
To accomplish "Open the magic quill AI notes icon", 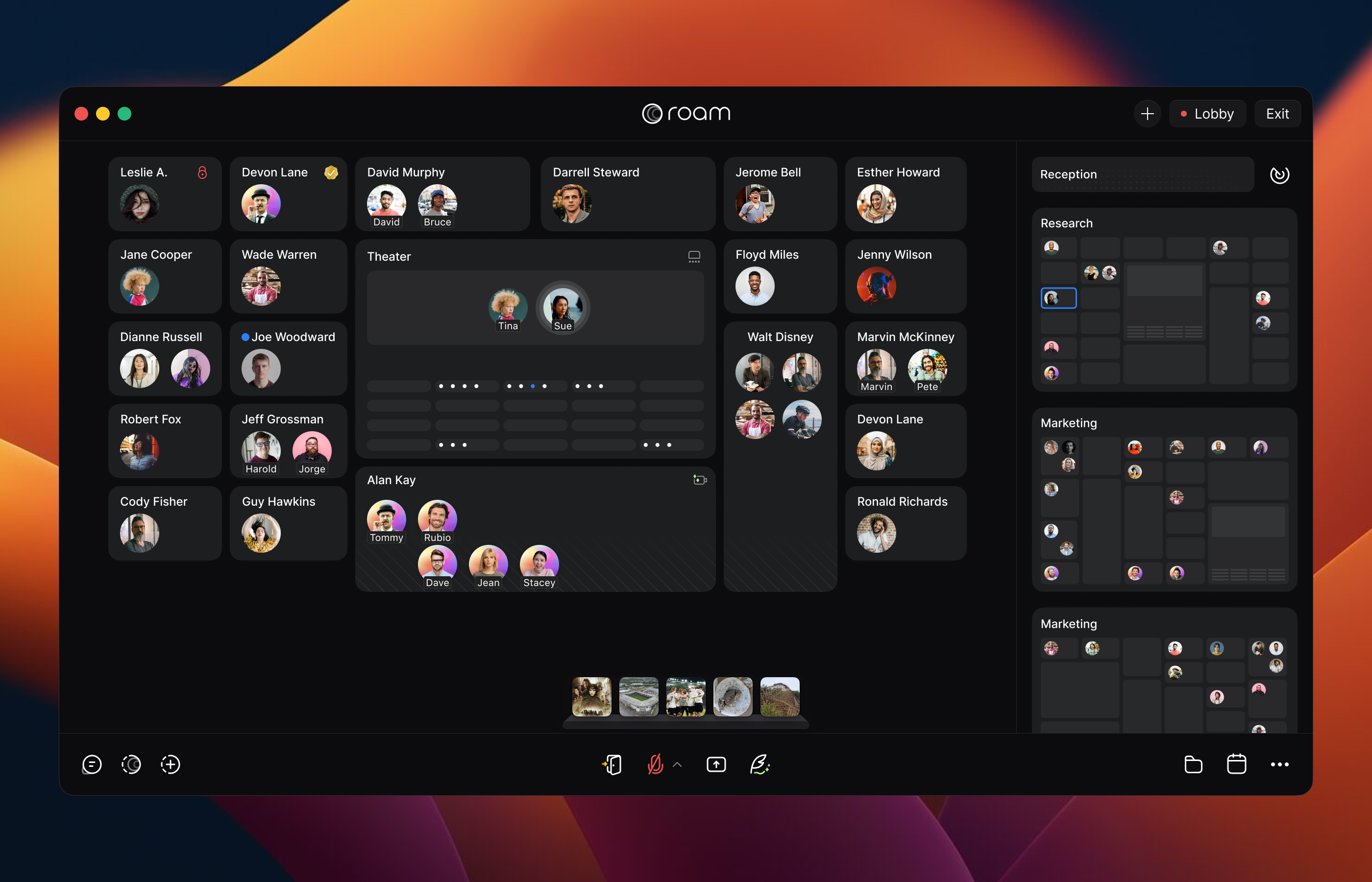I will coord(760,764).
